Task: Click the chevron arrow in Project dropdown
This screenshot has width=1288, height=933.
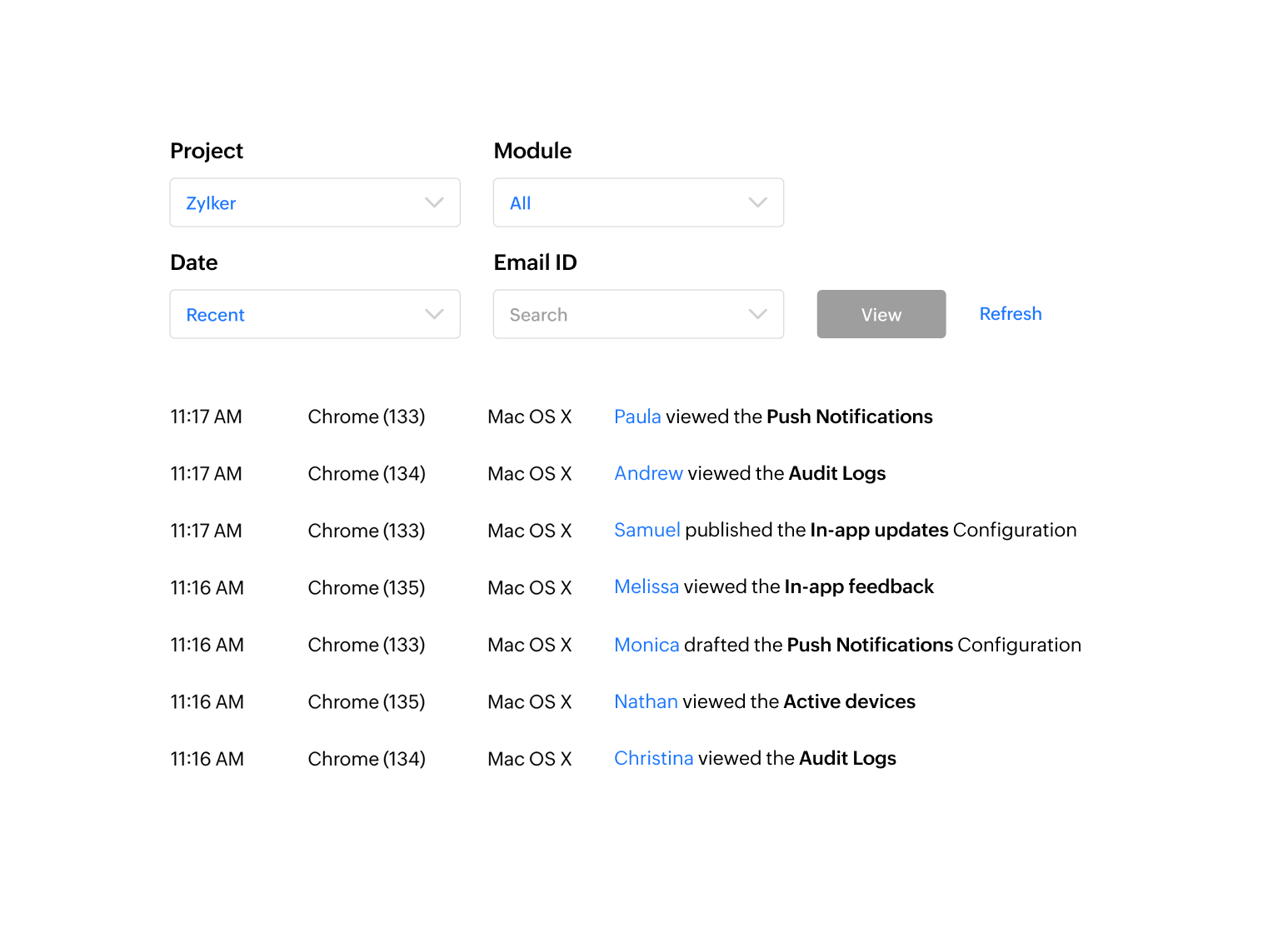Action: [x=434, y=202]
